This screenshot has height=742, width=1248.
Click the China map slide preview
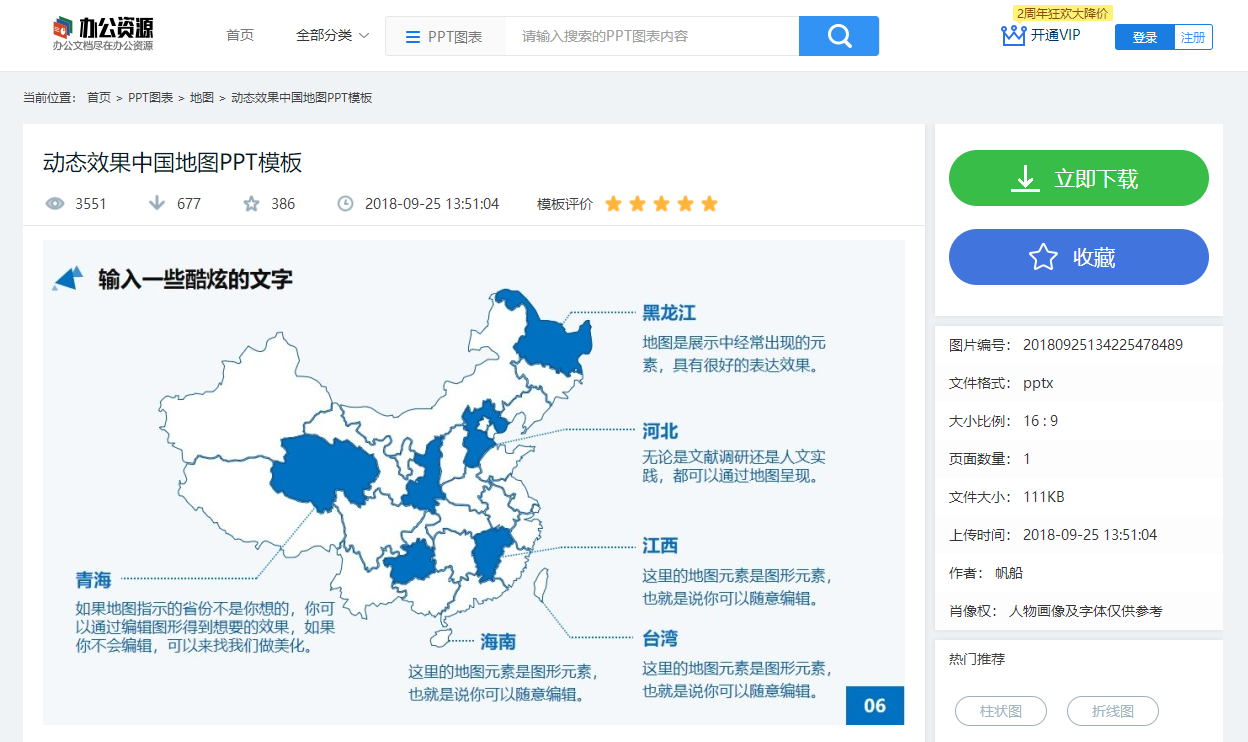tap(474, 482)
